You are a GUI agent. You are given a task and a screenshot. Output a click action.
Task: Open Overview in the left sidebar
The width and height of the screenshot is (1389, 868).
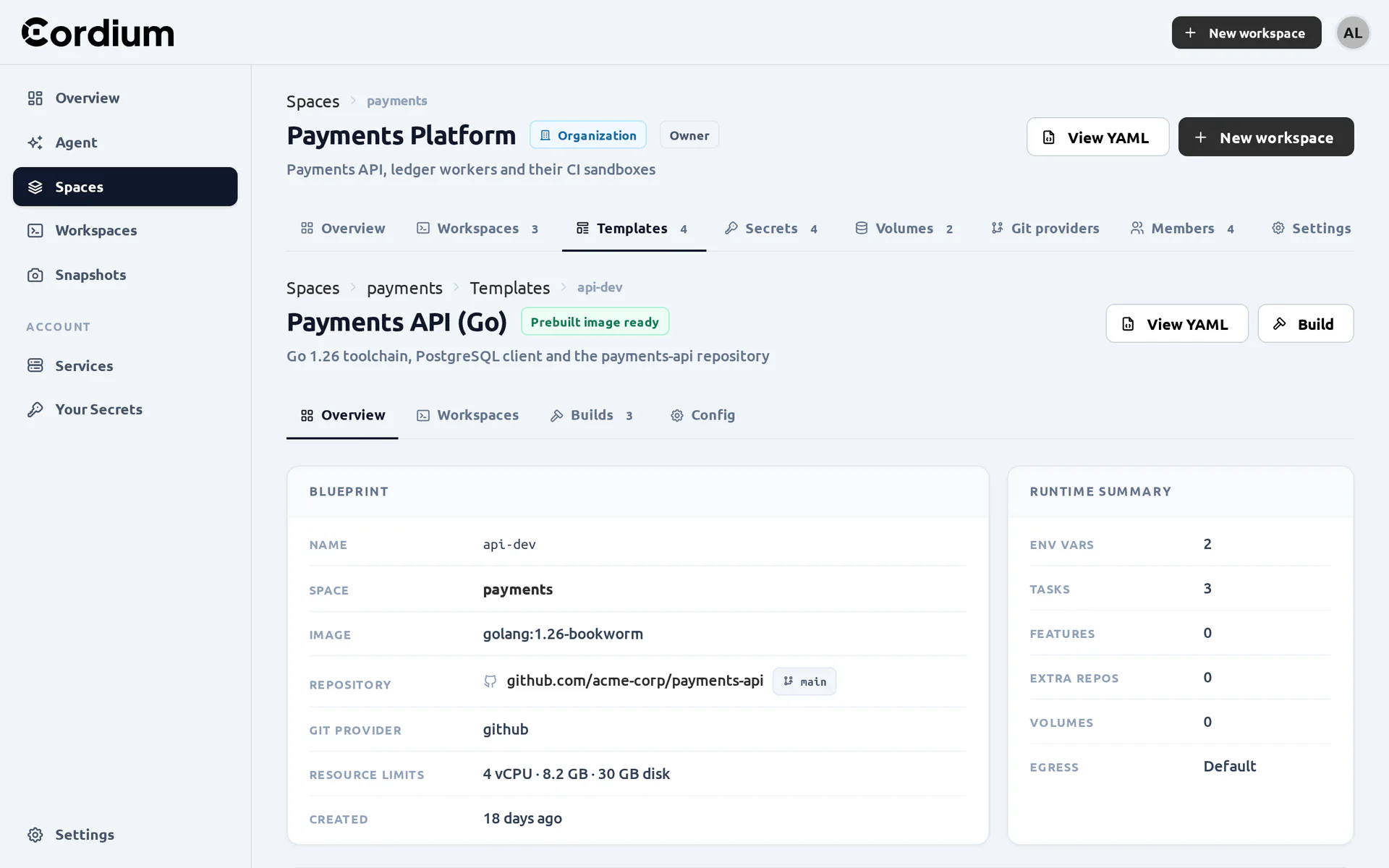[x=125, y=98]
